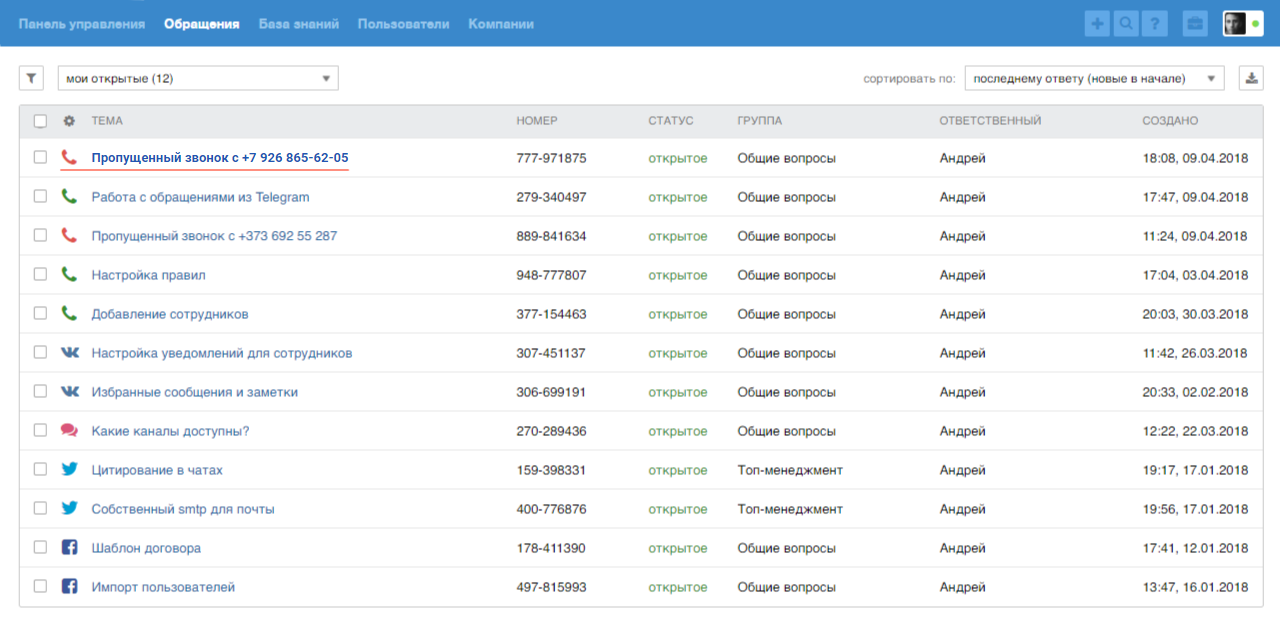This screenshot has width=1280, height=624.
Task: Open ticket Работа с обращениями из Telegram
Action: (x=200, y=197)
